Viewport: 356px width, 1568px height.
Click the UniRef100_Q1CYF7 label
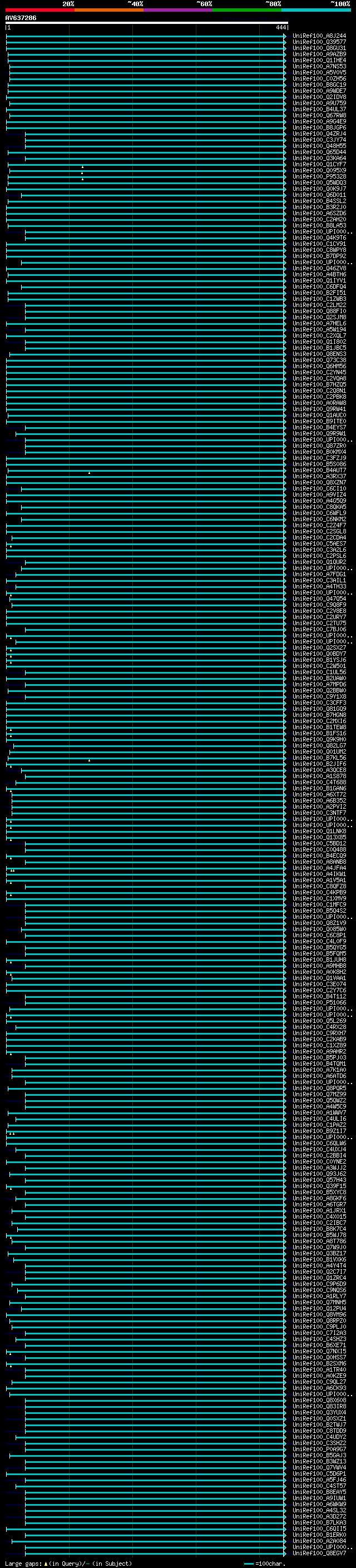point(319,164)
